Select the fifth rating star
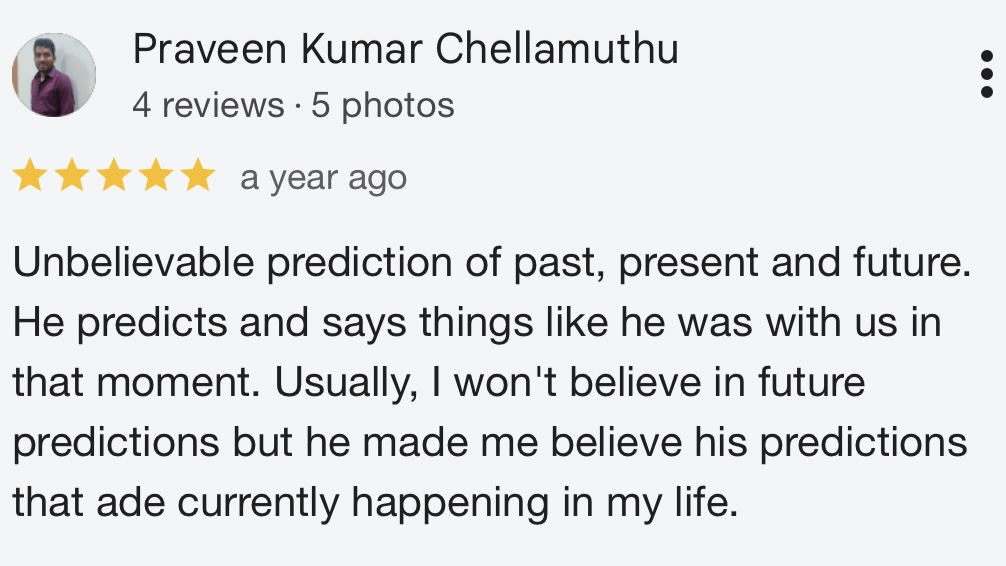 click(x=198, y=175)
